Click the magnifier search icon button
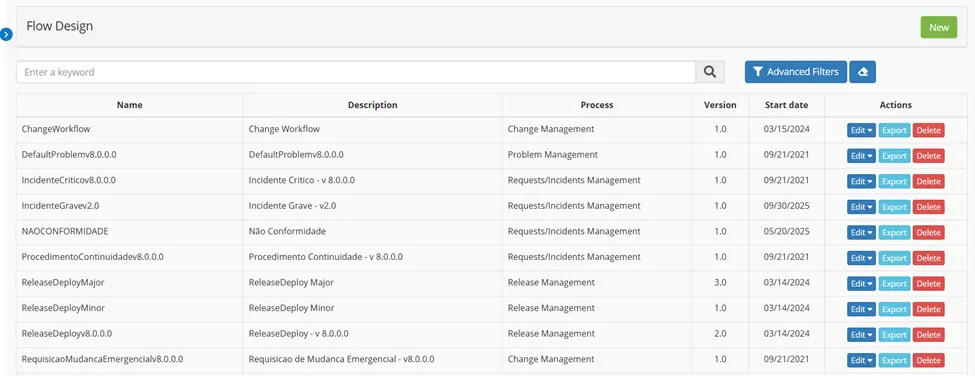975x376 pixels. pos(710,72)
